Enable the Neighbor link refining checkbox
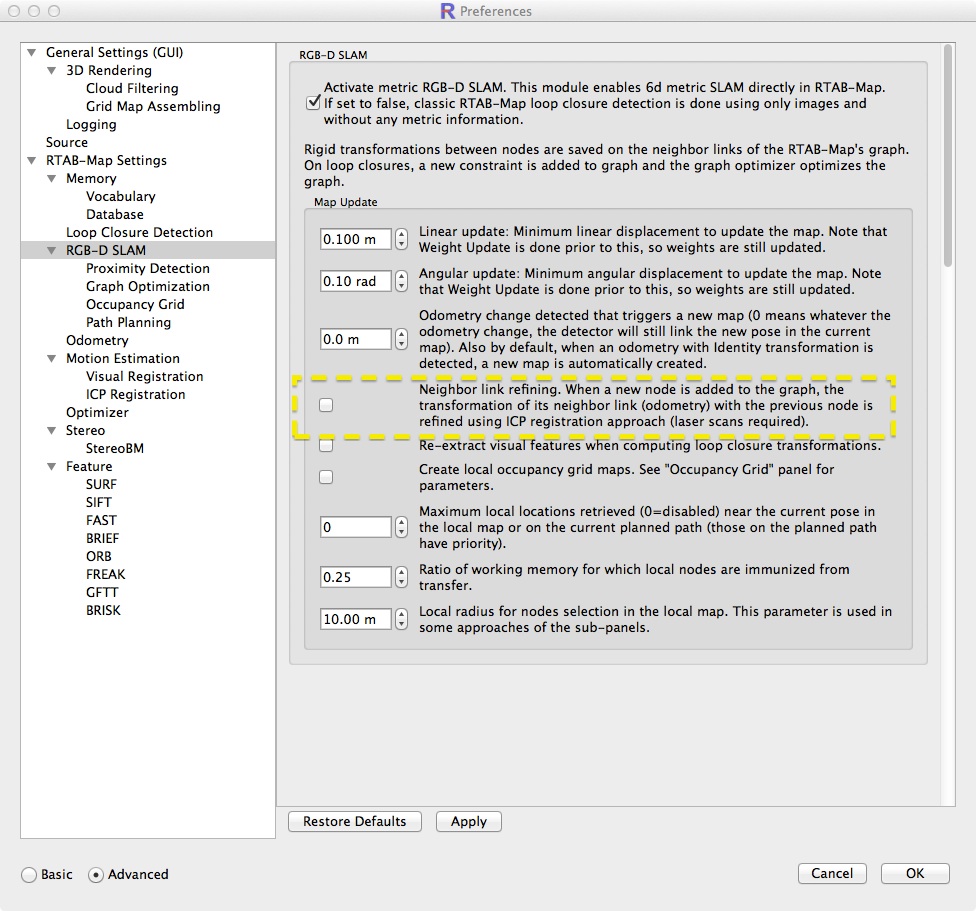Image resolution: width=976 pixels, height=911 pixels. tap(326, 405)
